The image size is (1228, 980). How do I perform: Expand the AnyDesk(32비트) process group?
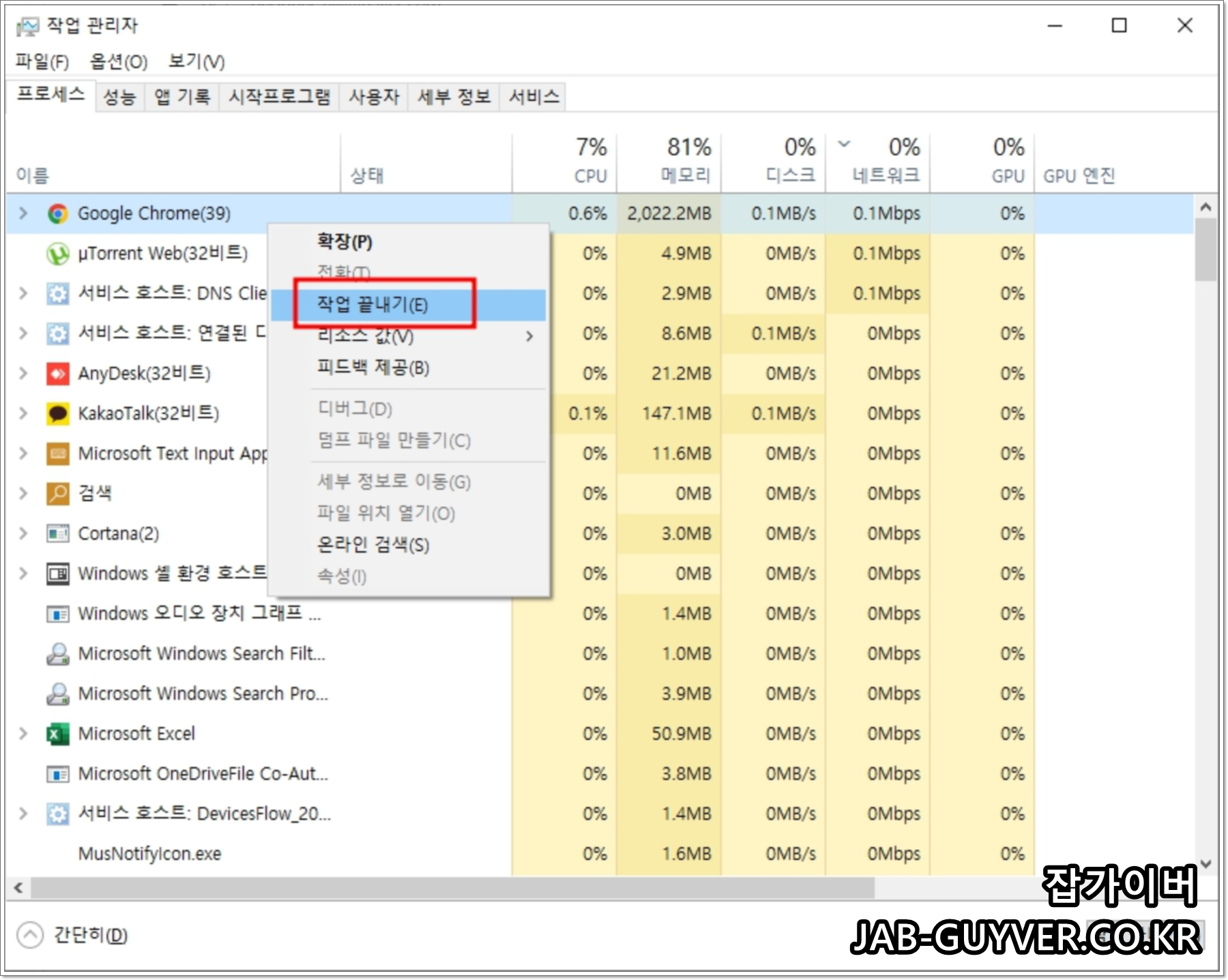(23, 374)
